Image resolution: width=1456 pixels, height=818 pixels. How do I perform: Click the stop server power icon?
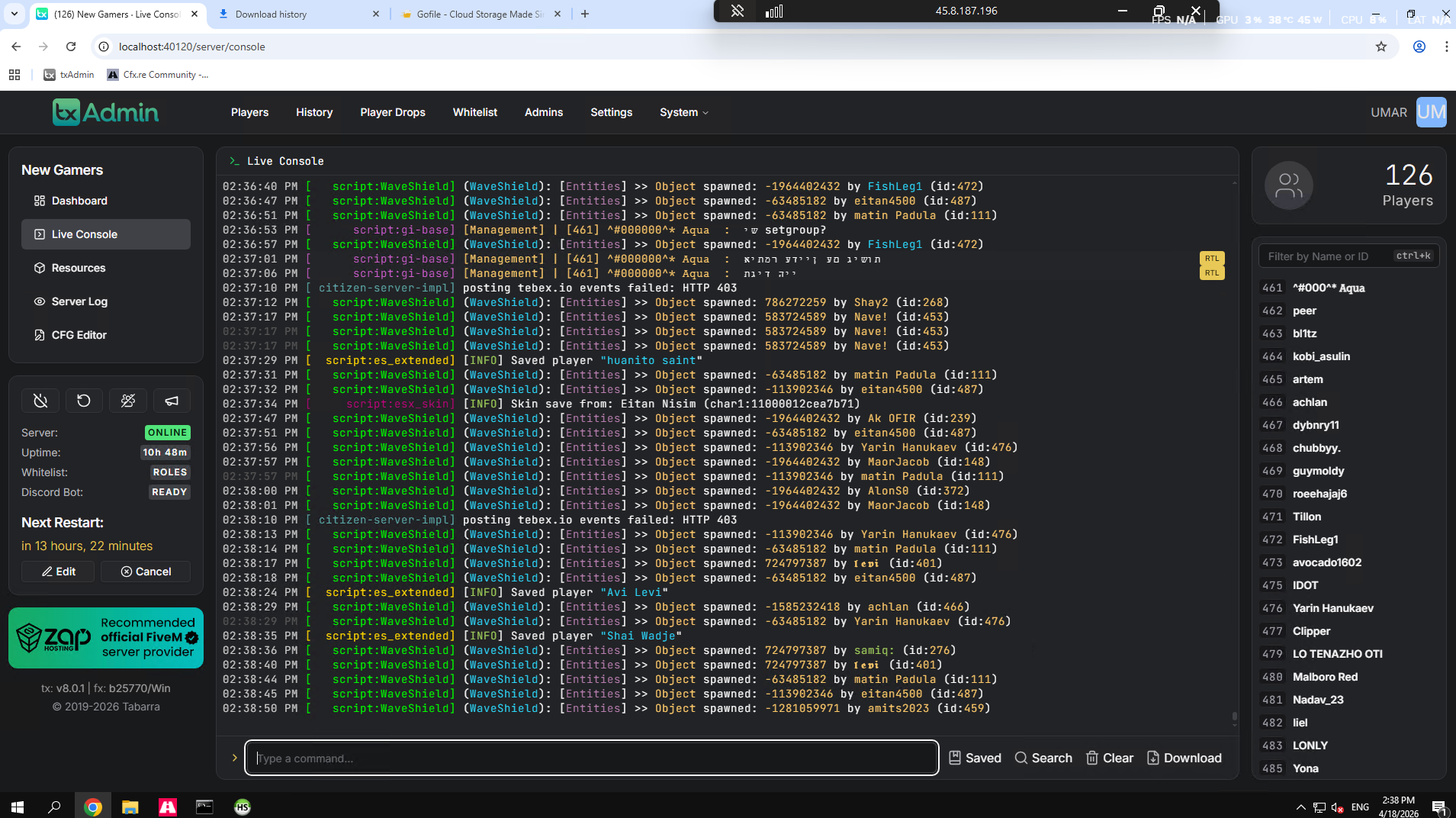40,401
